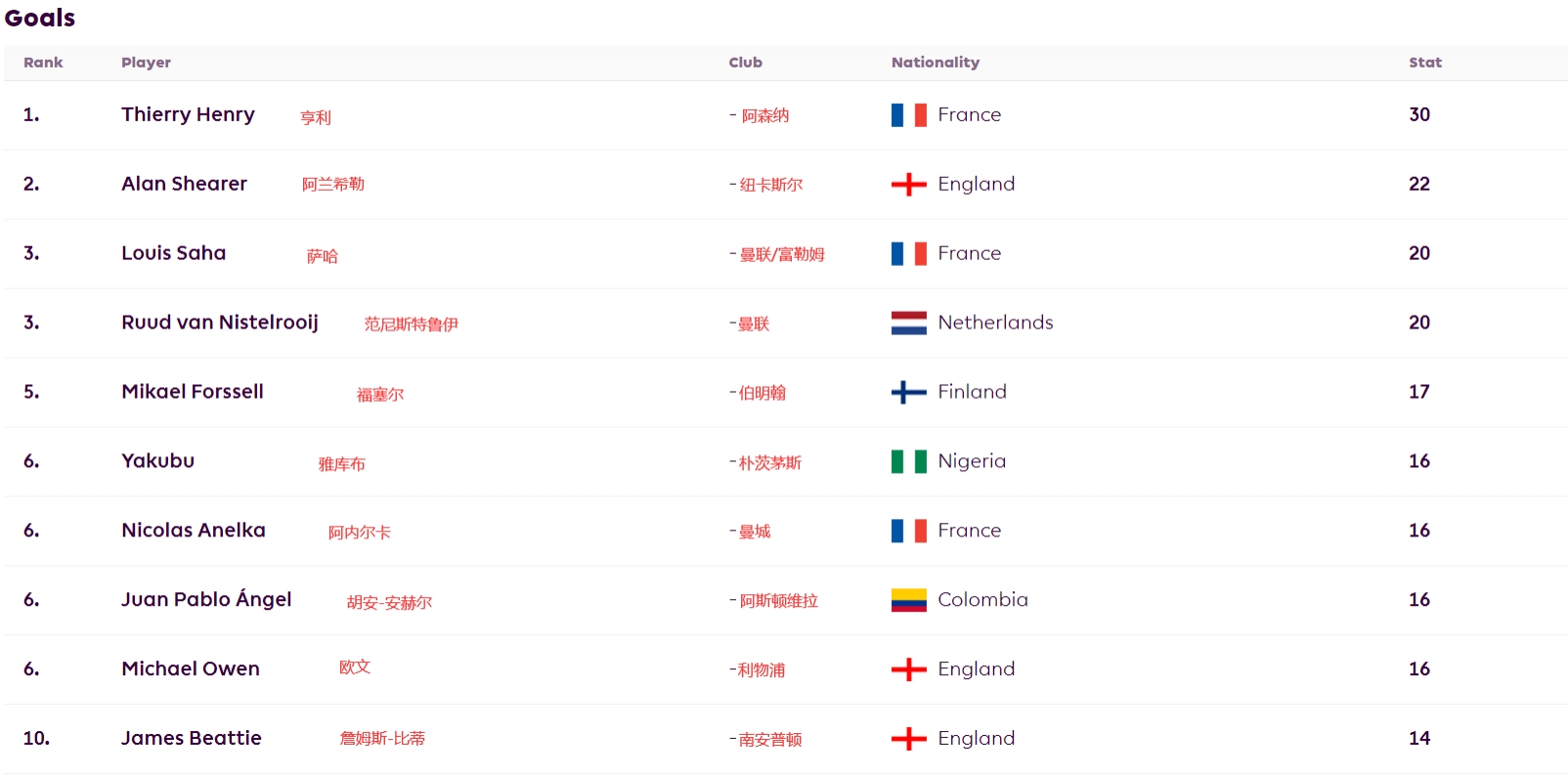The width and height of the screenshot is (1568, 775).
Task: Click the Stat column header
Action: 1424,63
